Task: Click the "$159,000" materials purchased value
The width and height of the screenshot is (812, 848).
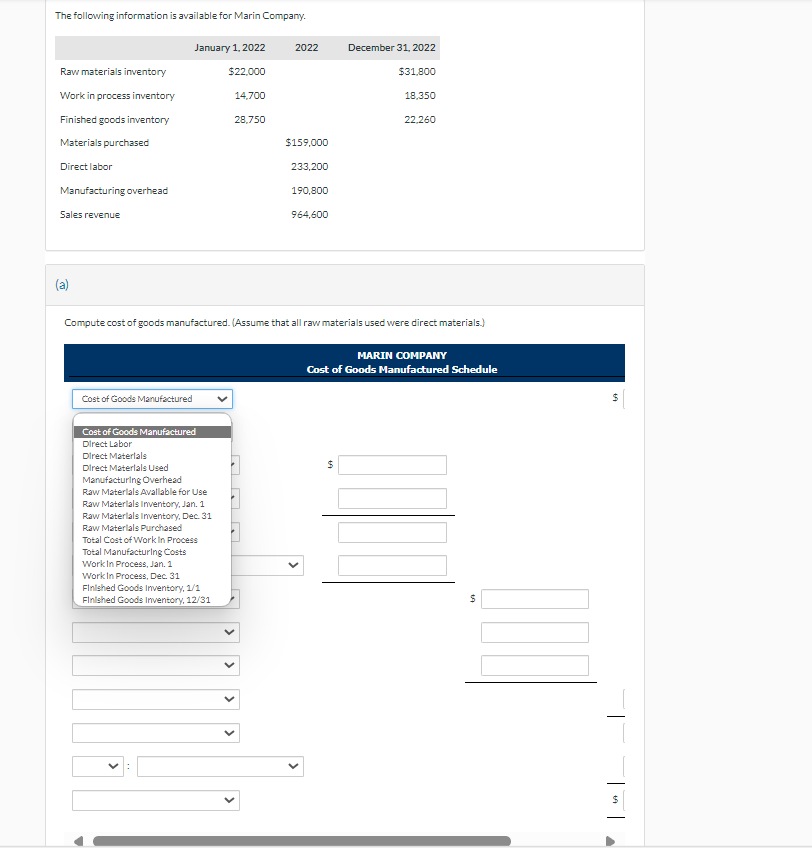Action: point(307,143)
